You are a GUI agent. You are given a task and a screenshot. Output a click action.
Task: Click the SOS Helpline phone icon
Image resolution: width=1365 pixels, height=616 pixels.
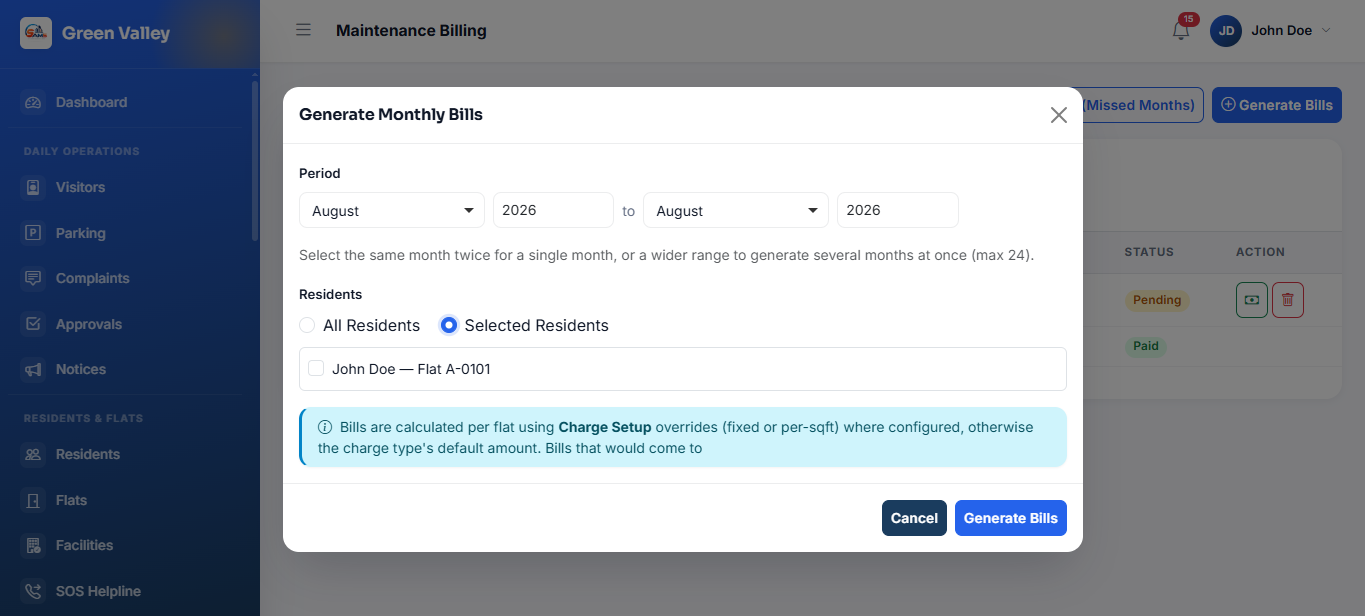(x=34, y=591)
